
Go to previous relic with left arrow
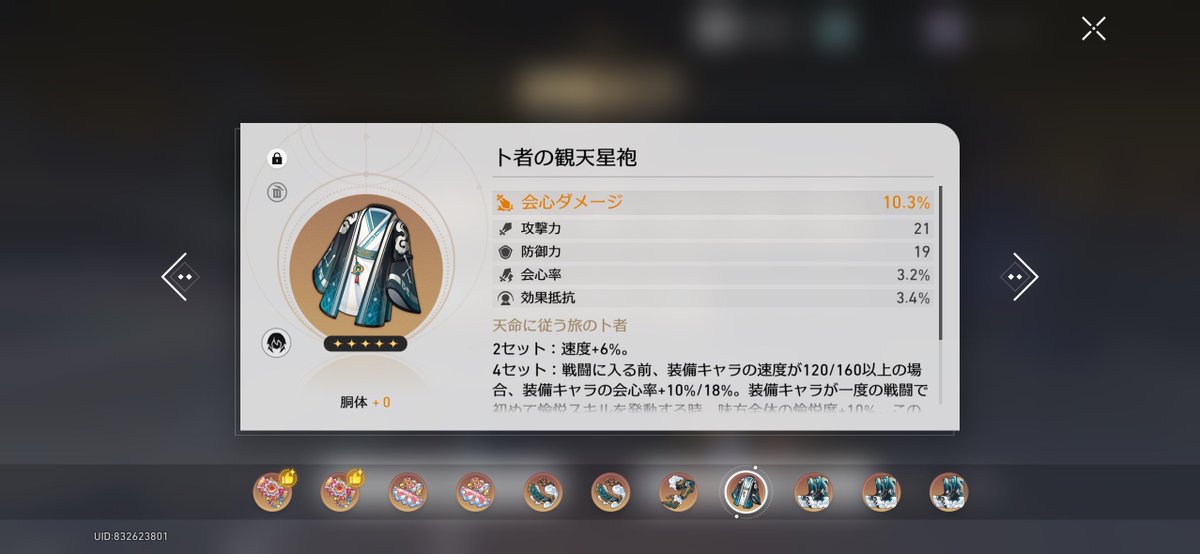(180, 276)
